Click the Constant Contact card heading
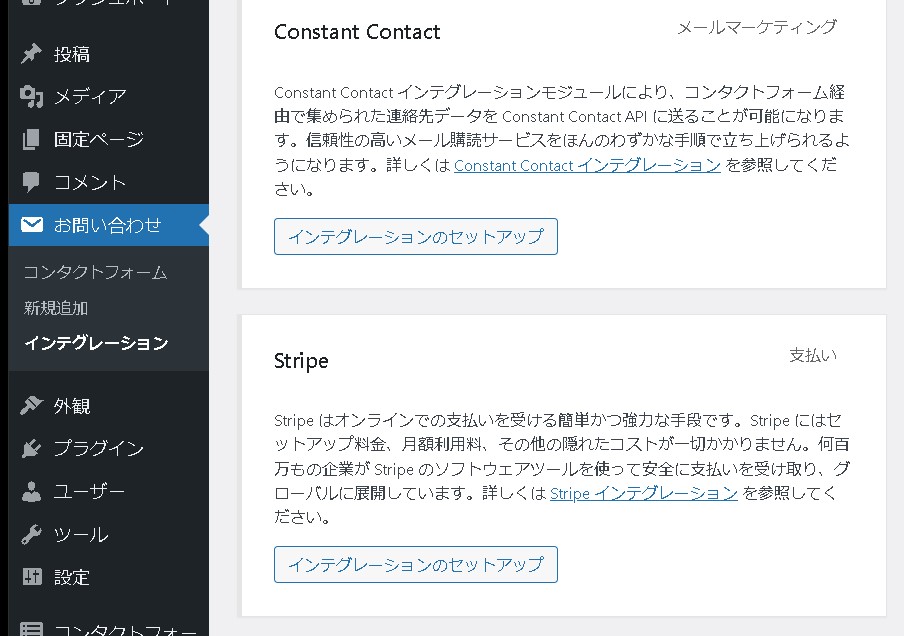The width and height of the screenshot is (904, 636). point(357,32)
